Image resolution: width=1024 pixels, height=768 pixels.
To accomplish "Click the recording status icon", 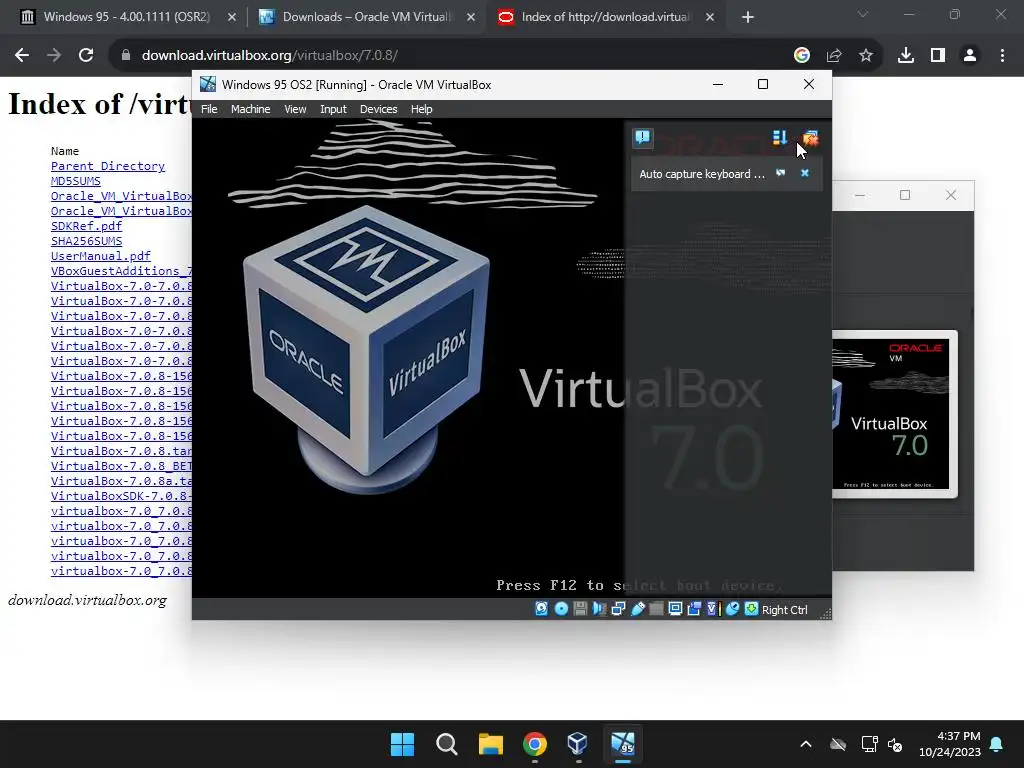I will click(x=694, y=609).
